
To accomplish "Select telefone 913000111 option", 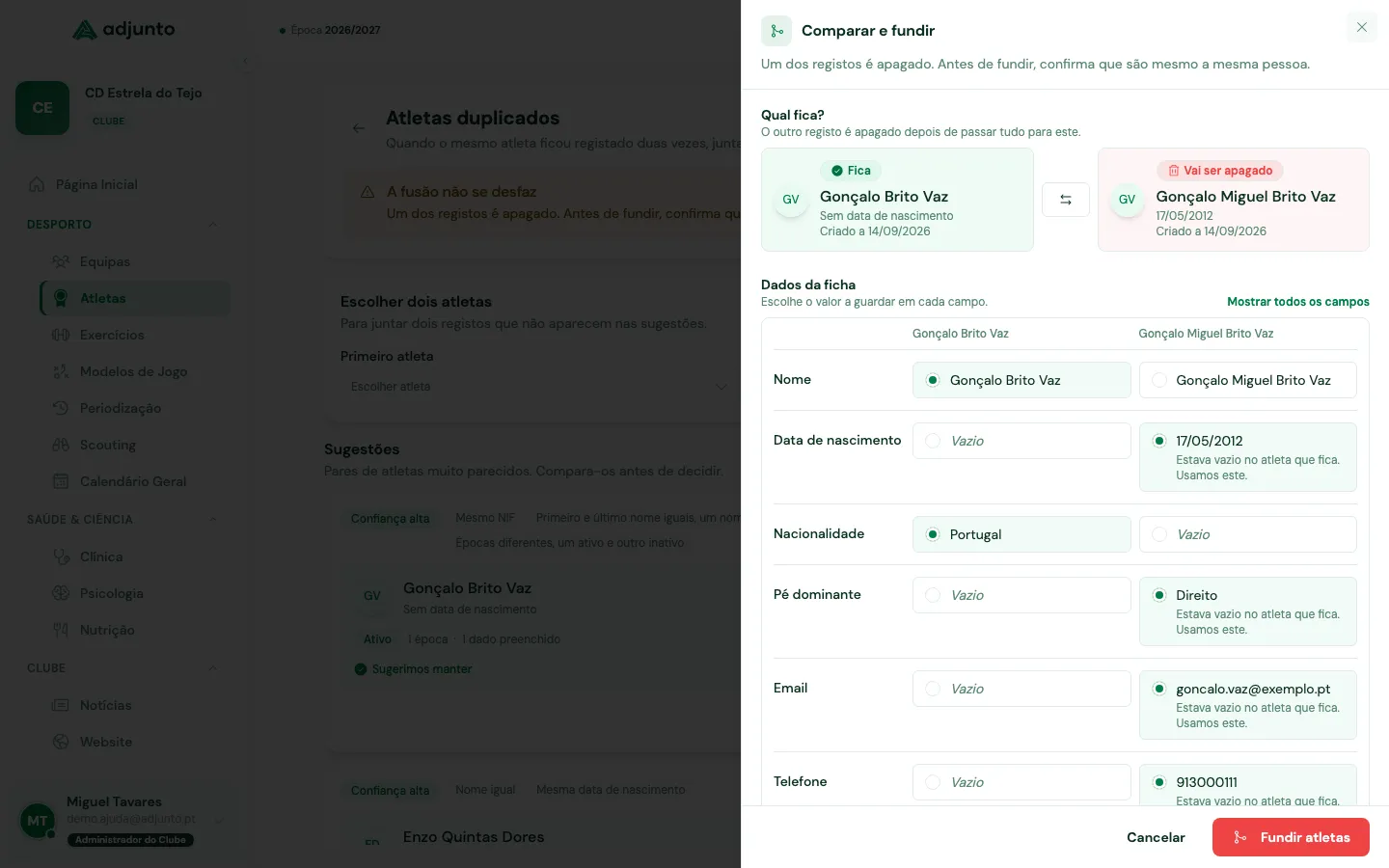I will pyautogui.click(x=1248, y=785).
